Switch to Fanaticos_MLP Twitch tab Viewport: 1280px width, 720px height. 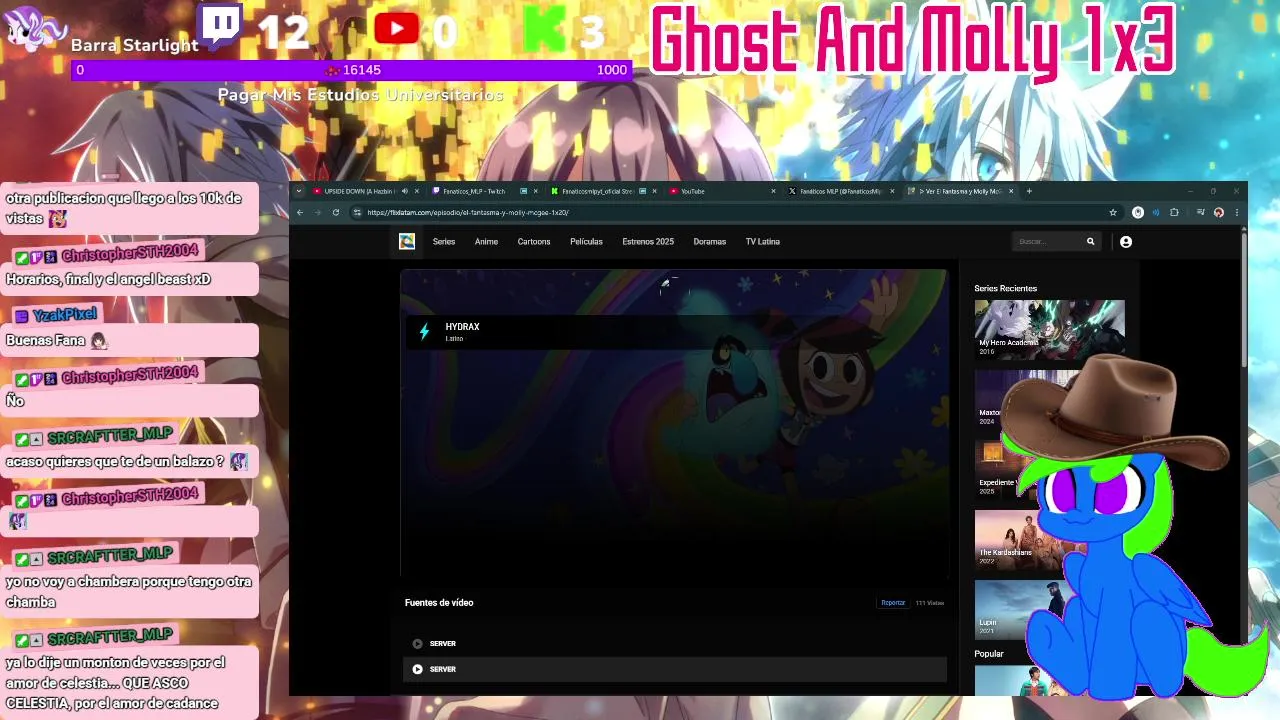pyautogui.click(x=474, y=191)
